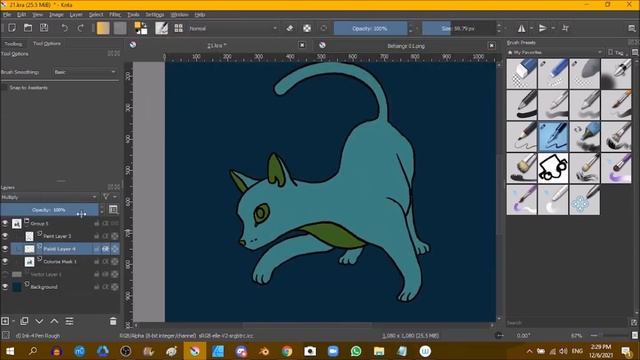Hide Paint Layer 3

[x=5, y=236]
